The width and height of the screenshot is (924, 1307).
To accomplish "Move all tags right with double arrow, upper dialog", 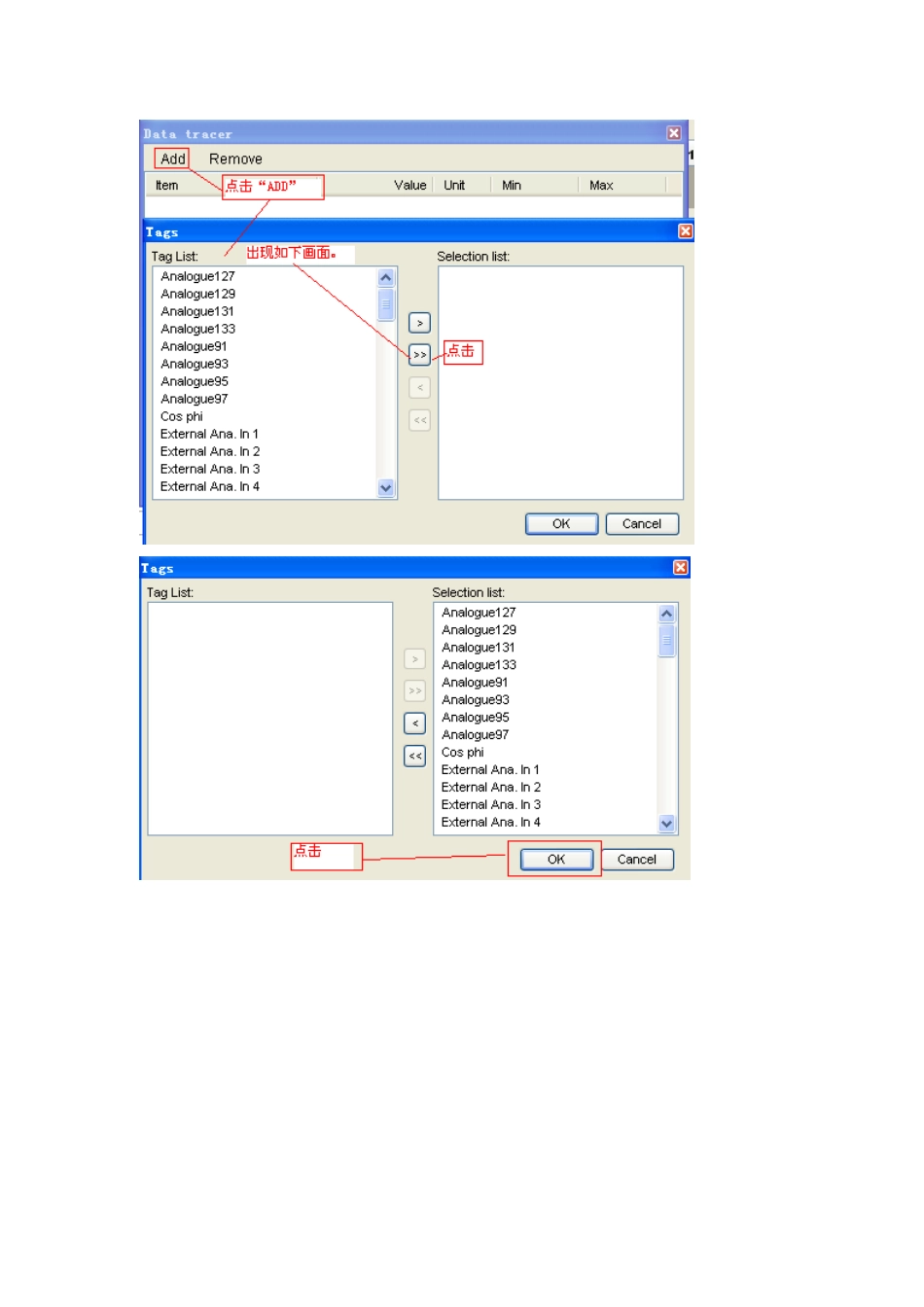I will pos(419,355).
